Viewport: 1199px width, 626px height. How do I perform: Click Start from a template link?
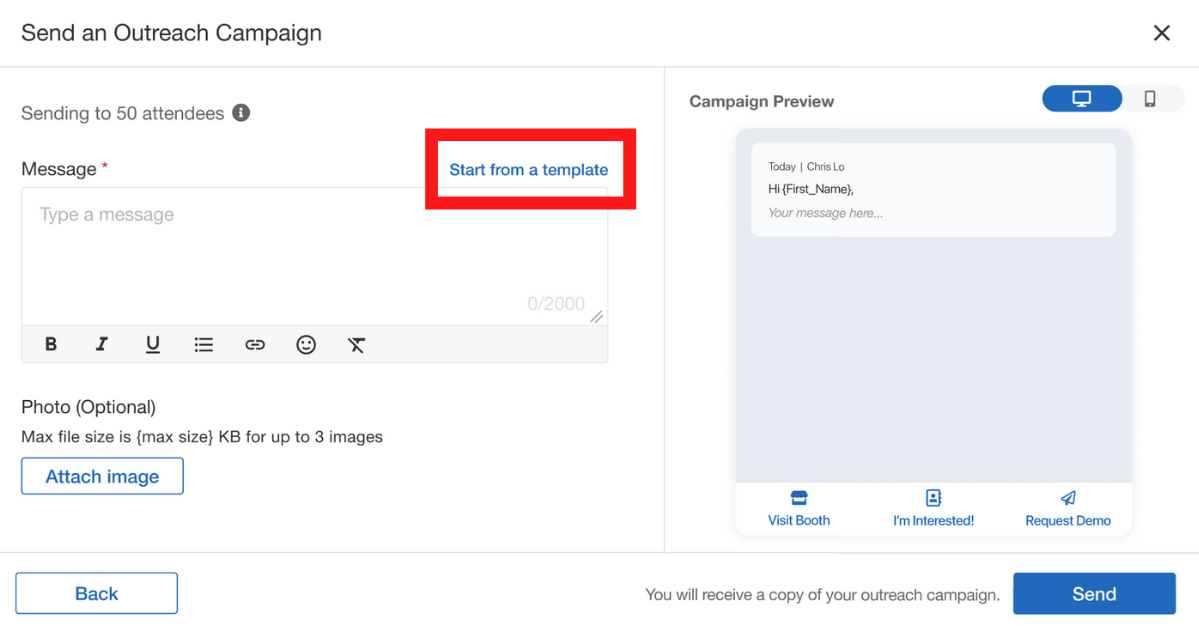click(x=528, y=170)
